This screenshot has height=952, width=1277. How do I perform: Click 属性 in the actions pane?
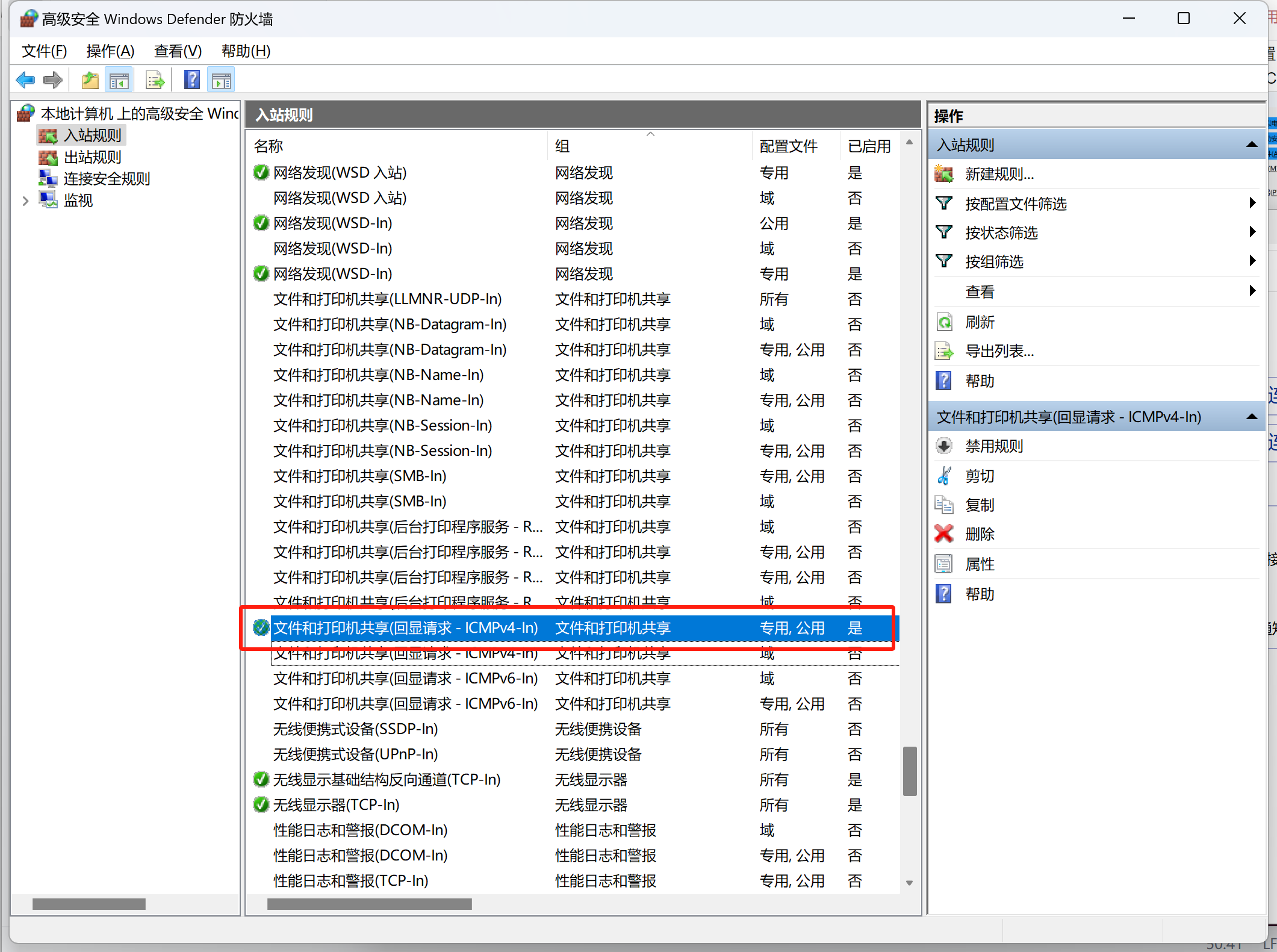[980, 564]
